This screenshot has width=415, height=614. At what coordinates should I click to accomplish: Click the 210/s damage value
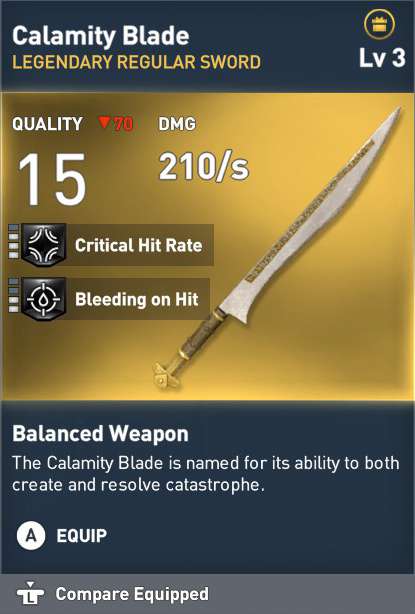click(x=204, y=167)
